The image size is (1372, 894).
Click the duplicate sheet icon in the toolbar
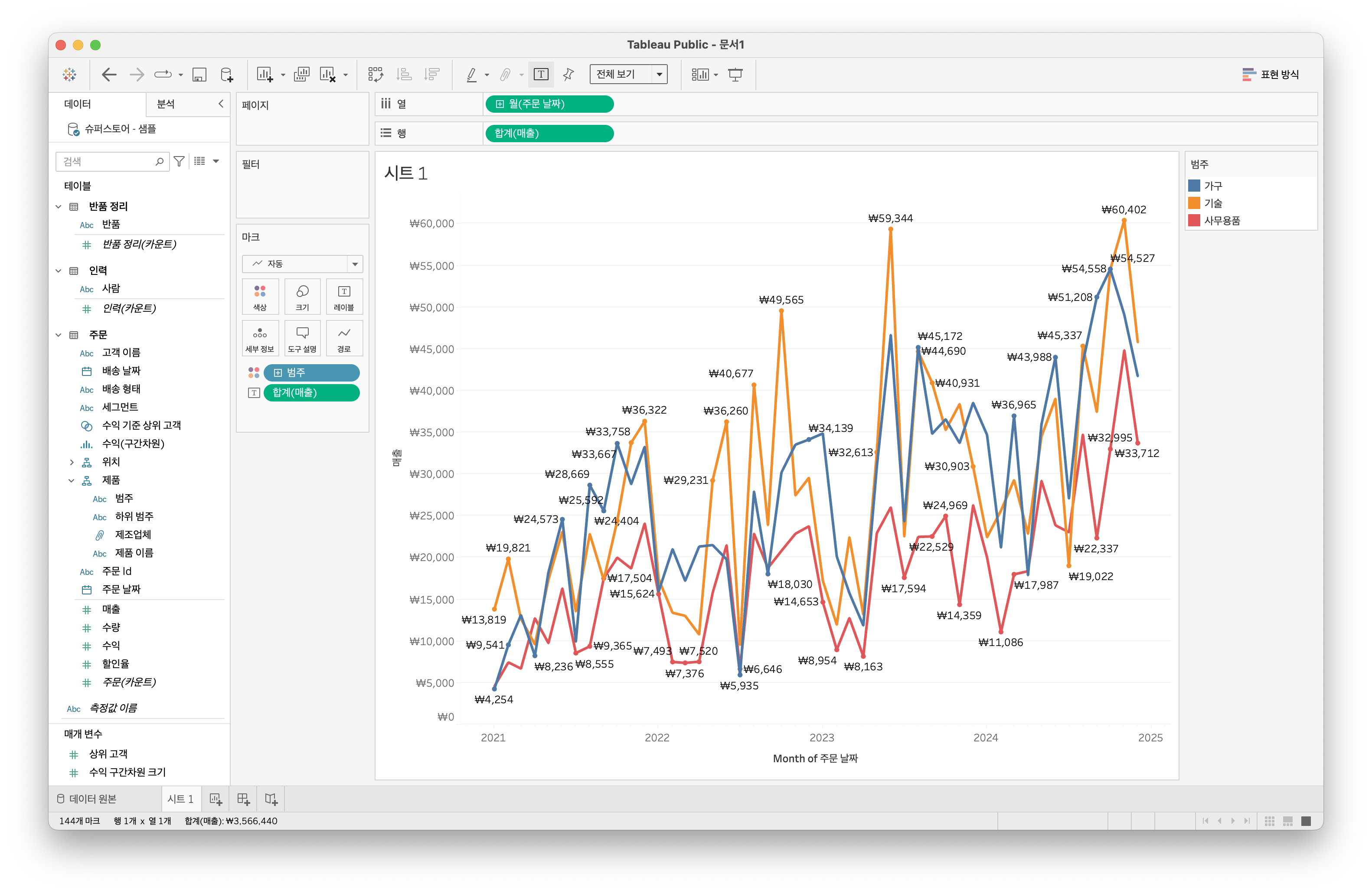[301, 75]
